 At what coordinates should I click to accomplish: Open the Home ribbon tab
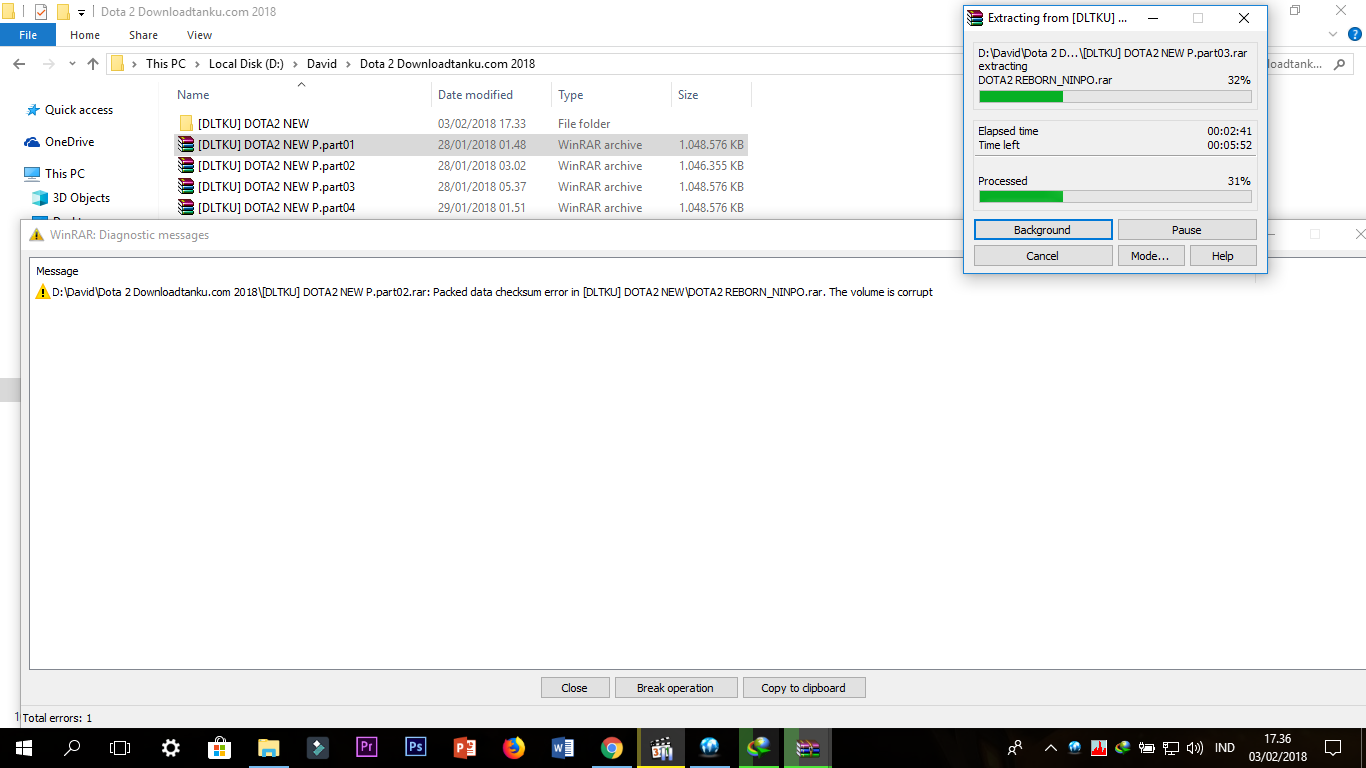pyautogui.click(x=85, y=35)
